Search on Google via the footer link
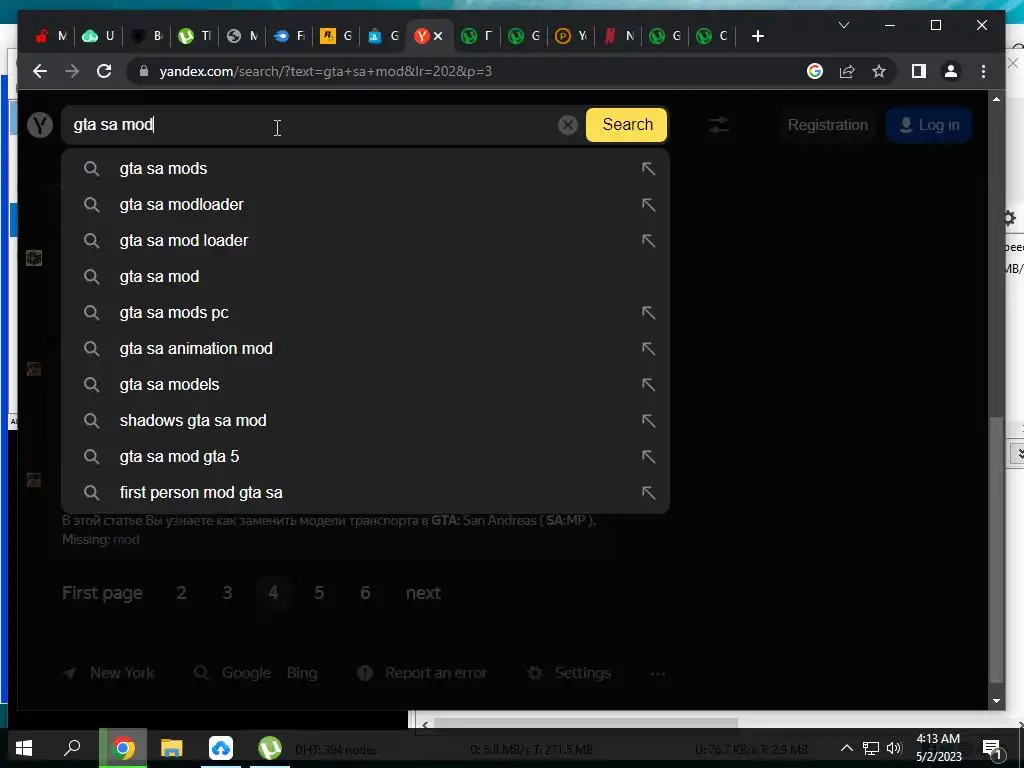 246,673
